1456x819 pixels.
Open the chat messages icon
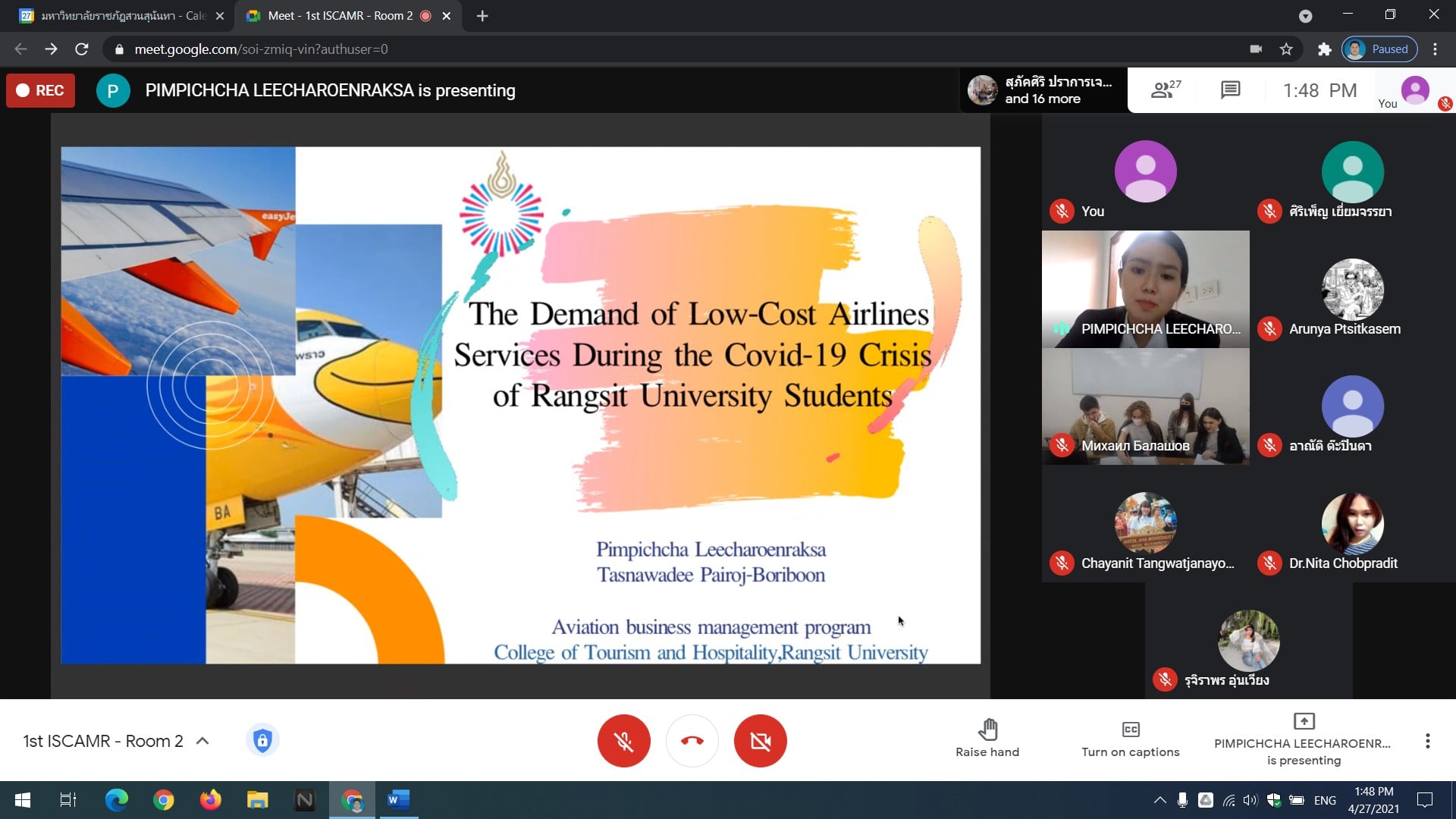pos(1230,90)
